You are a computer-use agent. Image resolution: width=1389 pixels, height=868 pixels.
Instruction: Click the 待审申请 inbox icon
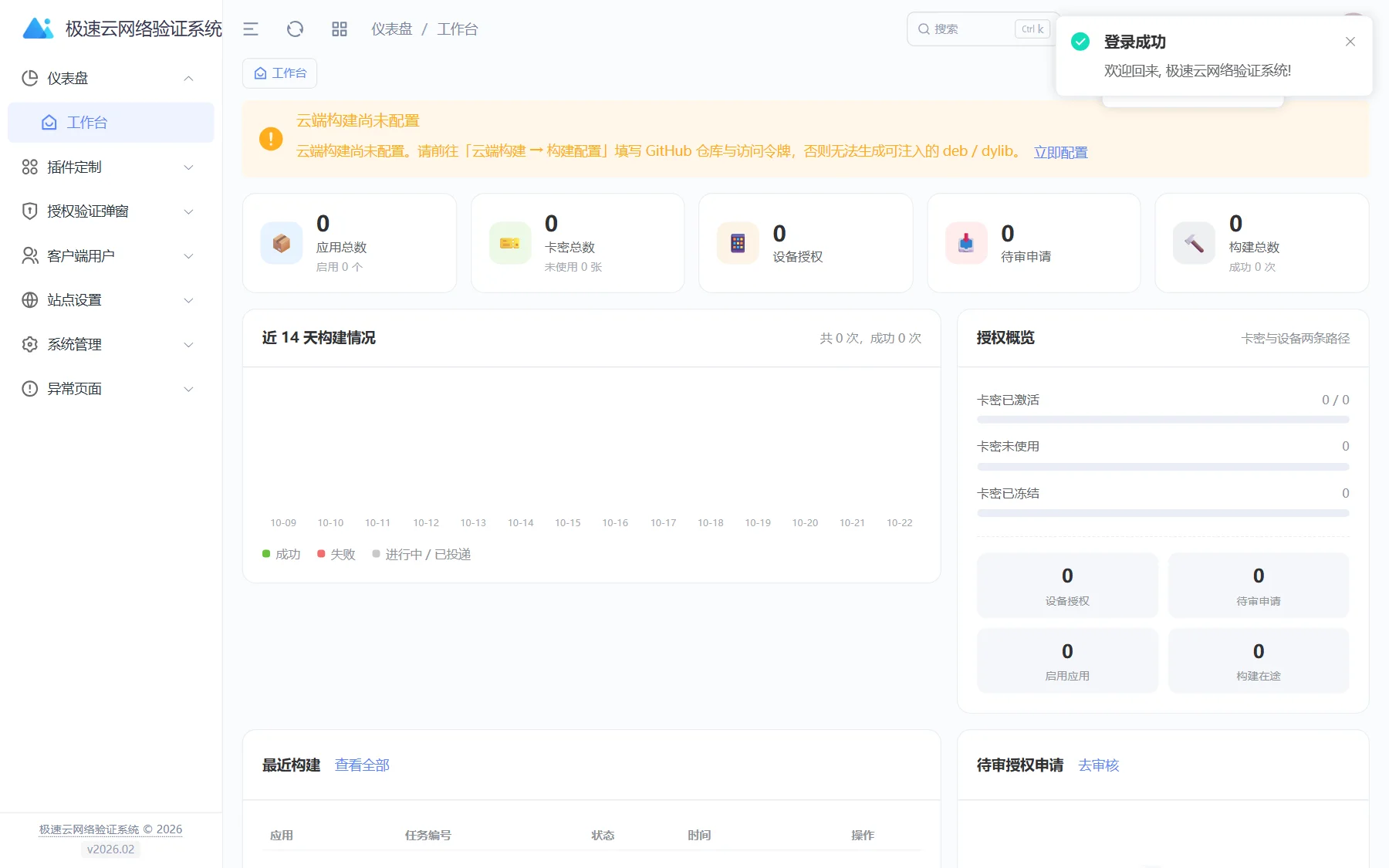click(x=966, y=243)
